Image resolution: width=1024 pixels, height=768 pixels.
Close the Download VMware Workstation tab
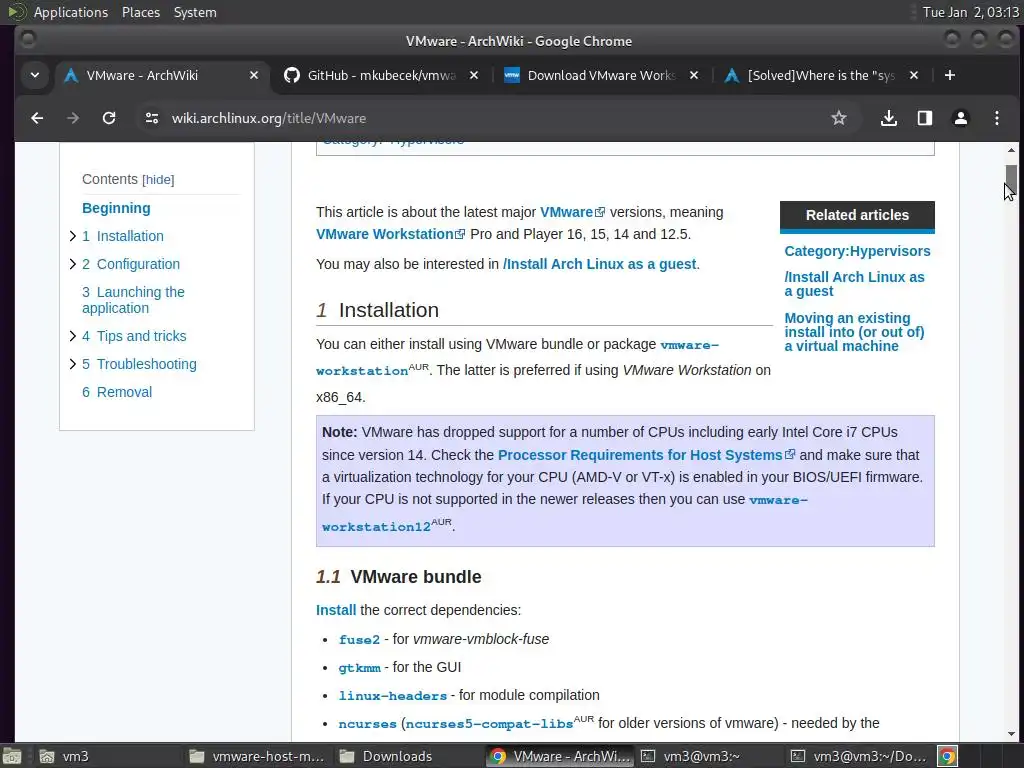click(694, 75)
